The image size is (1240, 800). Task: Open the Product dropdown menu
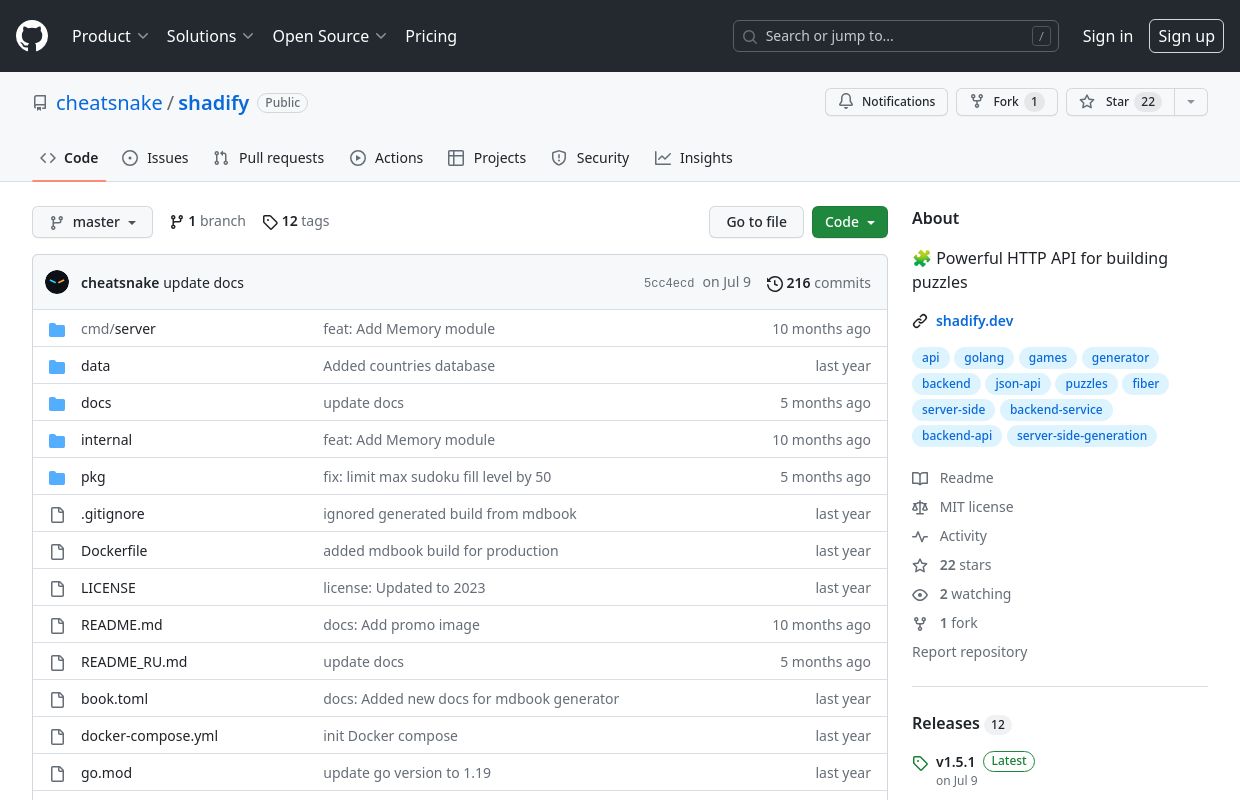(110, 36)
